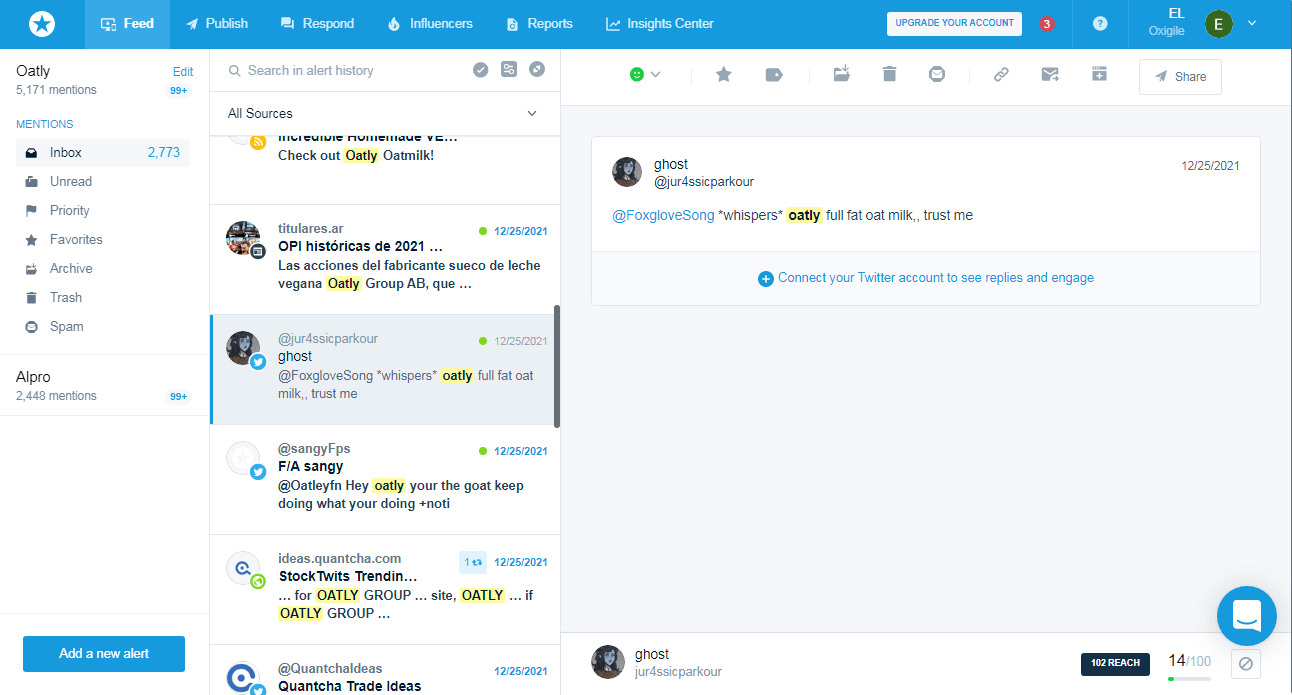Screen dimensions: 1292x695
Task: Switch to the Respond tab
Action: 317,24
